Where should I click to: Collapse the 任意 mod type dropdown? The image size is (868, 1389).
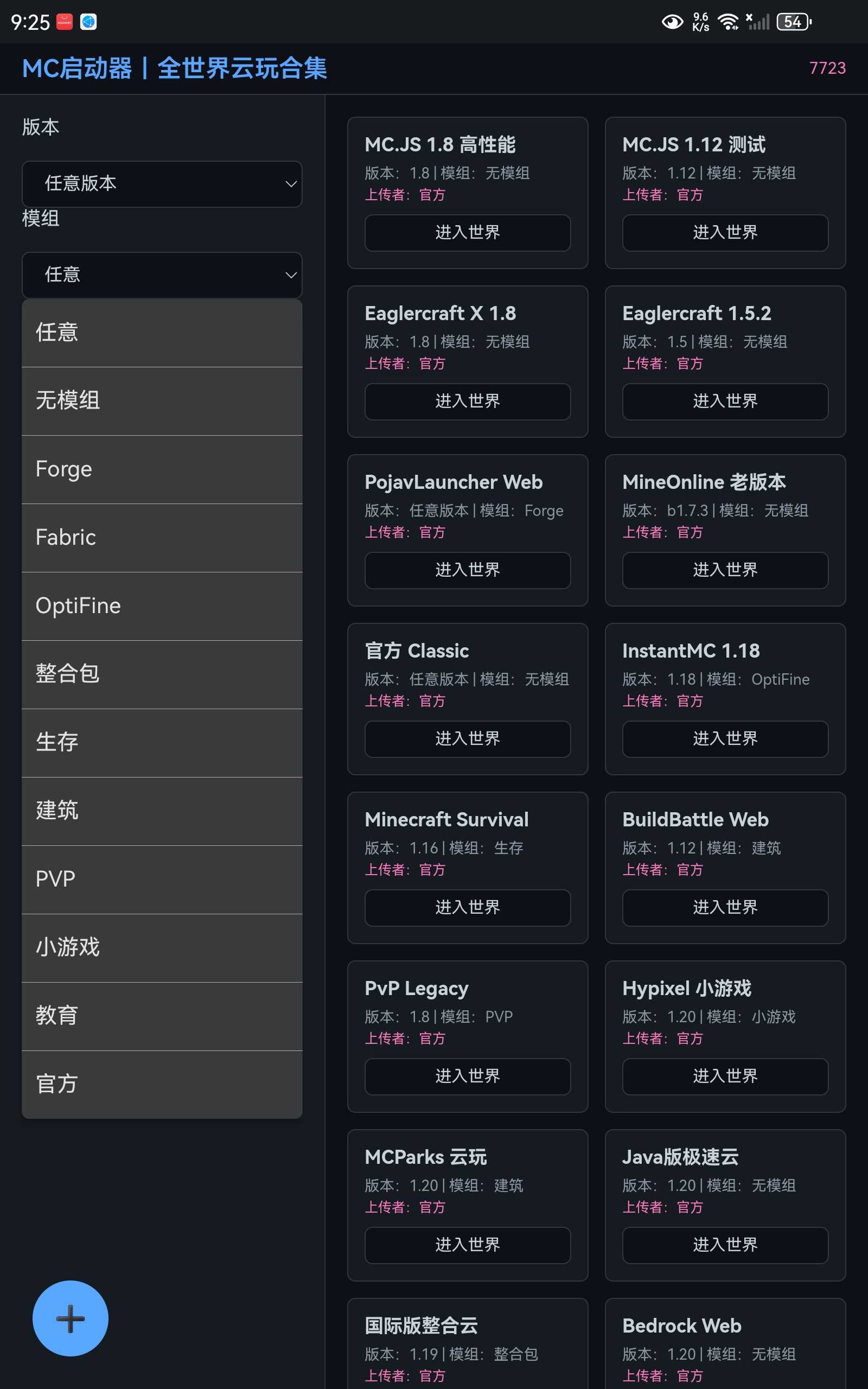point(162,275)
